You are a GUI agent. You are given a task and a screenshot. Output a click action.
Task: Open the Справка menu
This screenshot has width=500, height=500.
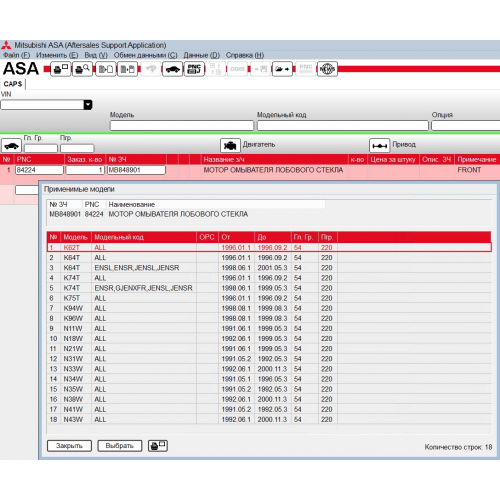point(245,55)
